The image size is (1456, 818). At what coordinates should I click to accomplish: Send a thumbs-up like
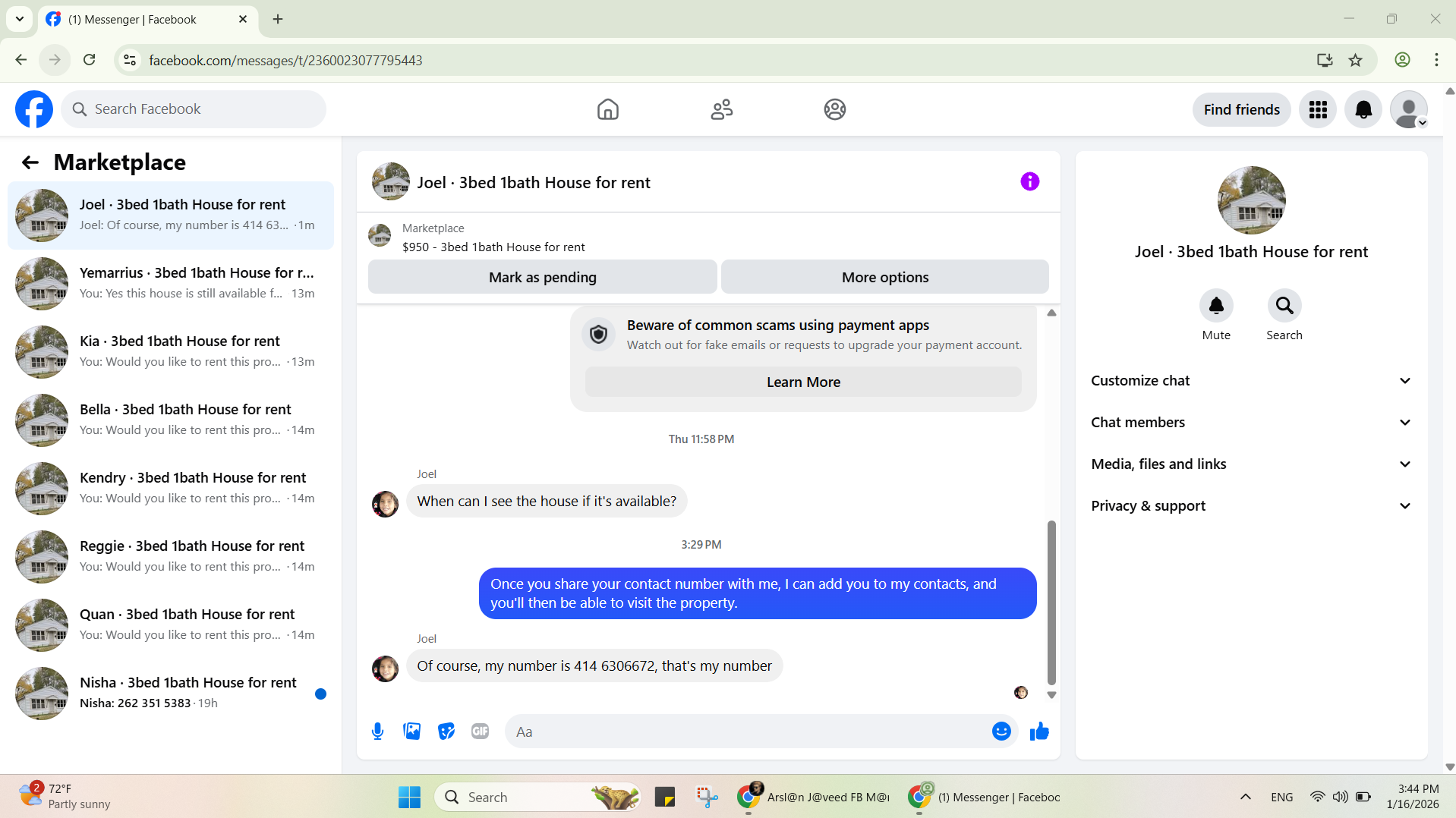pos(1038,731)
